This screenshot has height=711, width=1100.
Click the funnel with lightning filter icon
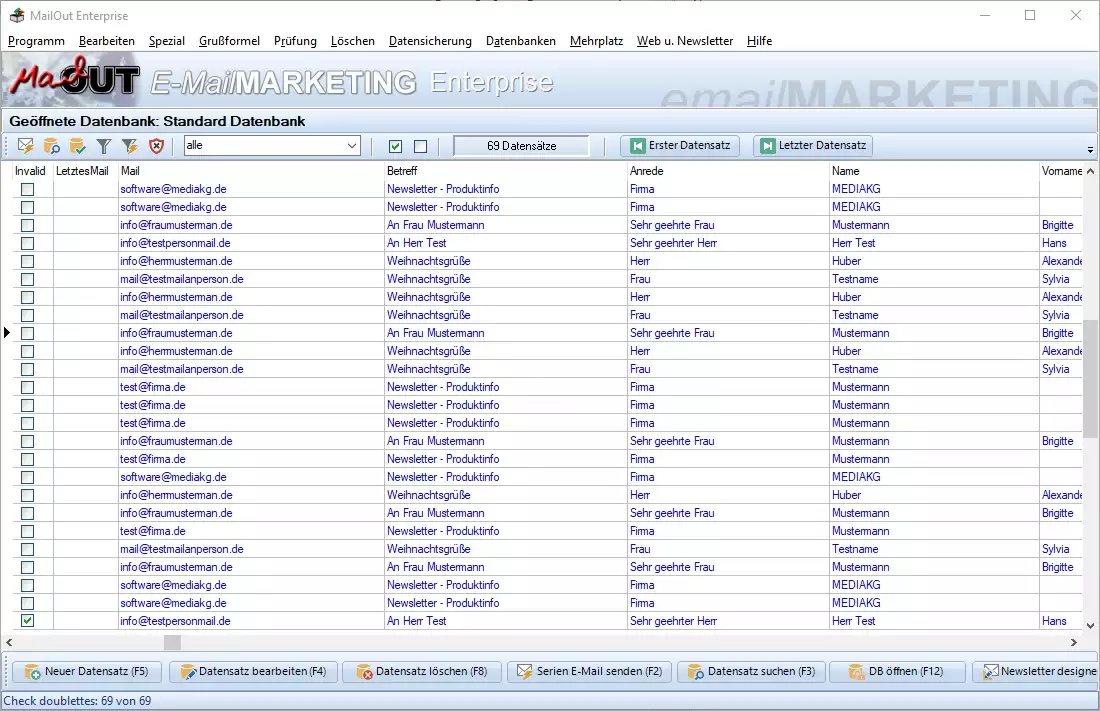tap(130, 146)
